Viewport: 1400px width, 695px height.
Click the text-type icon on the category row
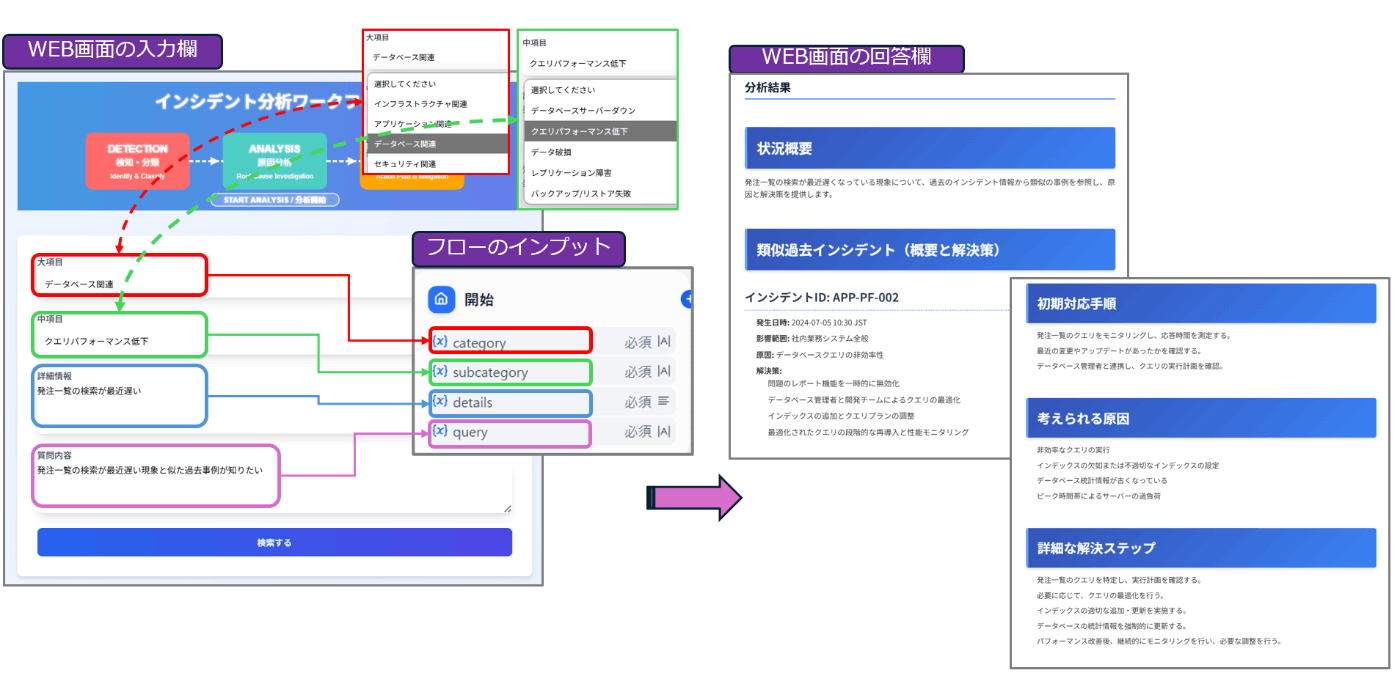664,342
